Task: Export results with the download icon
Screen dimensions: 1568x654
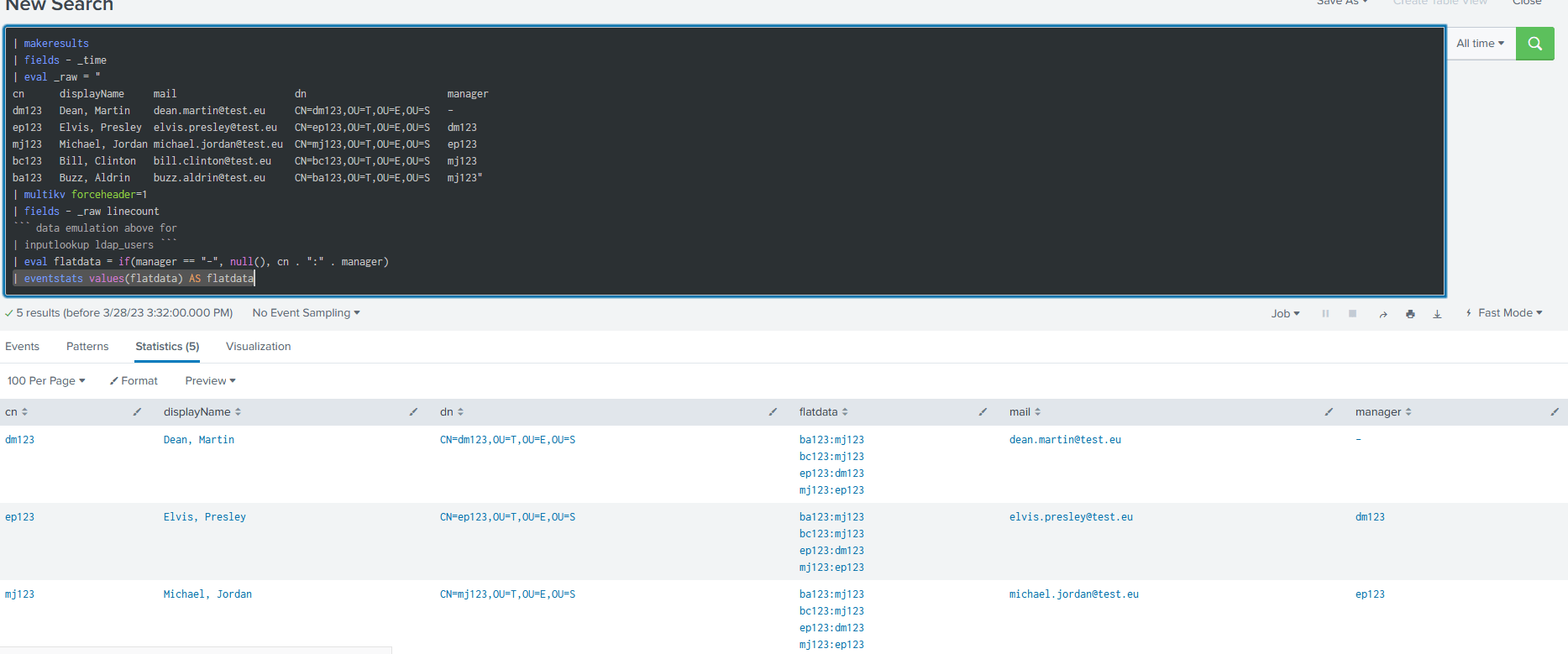Action: click(1437, 314)
